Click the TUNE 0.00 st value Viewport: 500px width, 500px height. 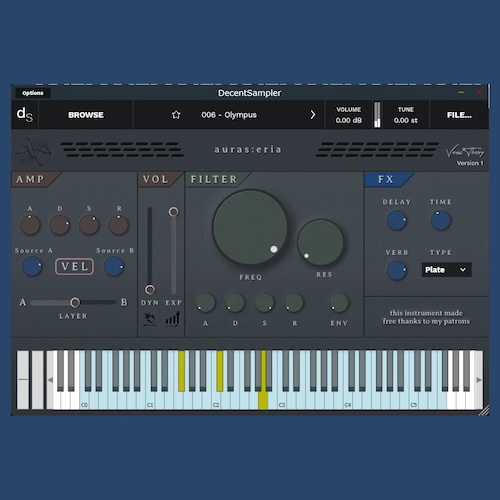coord(406,120)
